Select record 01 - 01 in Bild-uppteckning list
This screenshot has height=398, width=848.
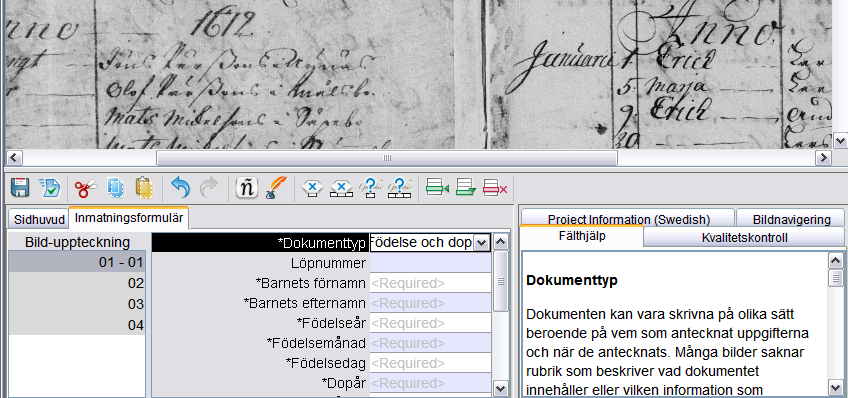point(77,262)
